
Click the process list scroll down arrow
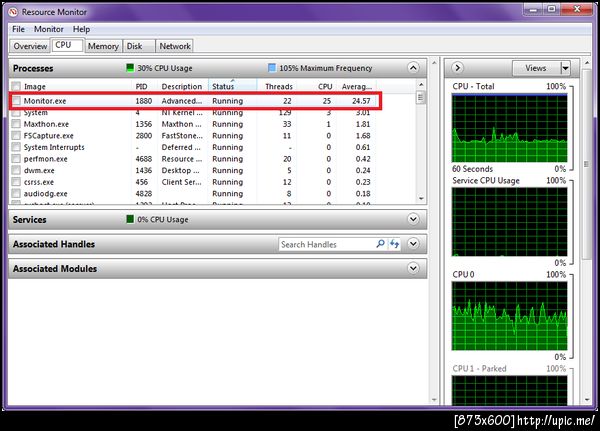coord(421,198)
